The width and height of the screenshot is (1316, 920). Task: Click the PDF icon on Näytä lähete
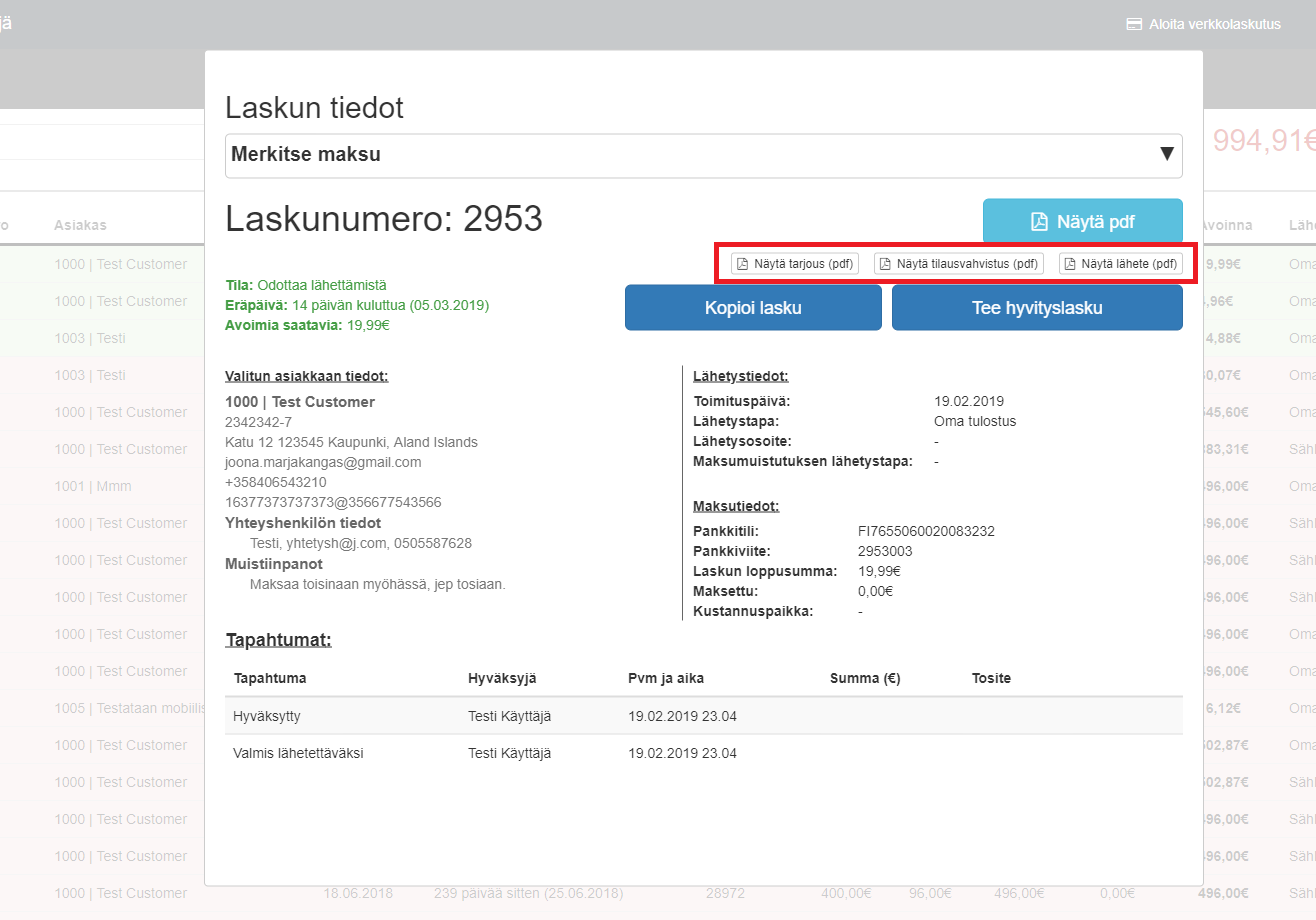tap(1070, 264)
